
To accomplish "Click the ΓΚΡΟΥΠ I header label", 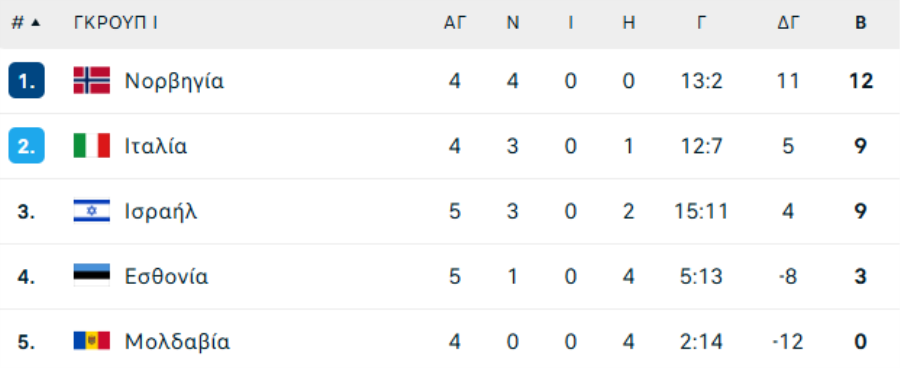I will (116, 23).
